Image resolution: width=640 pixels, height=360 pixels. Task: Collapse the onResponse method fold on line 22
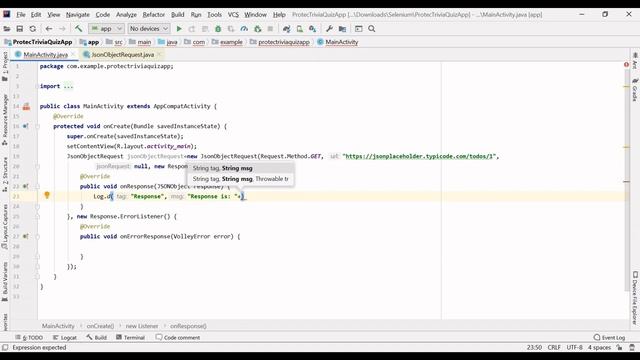click(37, 187)
